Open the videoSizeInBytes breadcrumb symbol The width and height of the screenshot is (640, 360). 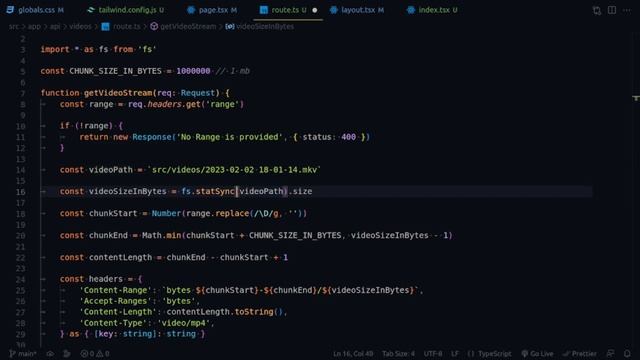tap(265, 27)
